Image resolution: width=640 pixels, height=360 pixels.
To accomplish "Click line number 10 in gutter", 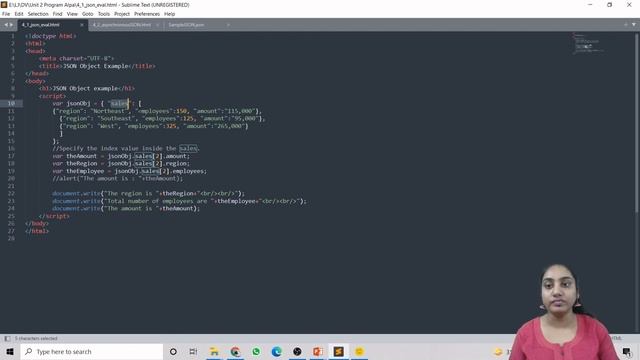I will click(x=11, y=103).
